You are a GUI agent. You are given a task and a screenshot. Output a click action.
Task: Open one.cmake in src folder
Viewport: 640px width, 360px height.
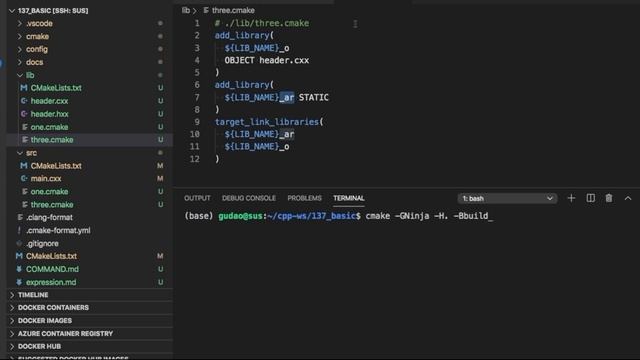coord(49,191)
